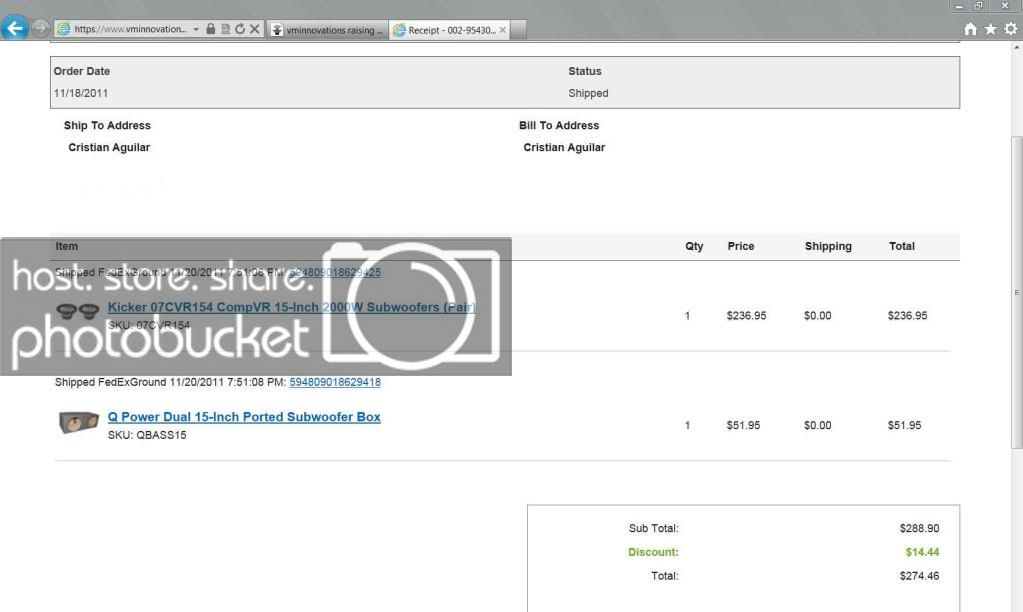Focus the vminnovations URL address field
The height and width of the screenshot is (612, 1023).
(x=130, y=29)
